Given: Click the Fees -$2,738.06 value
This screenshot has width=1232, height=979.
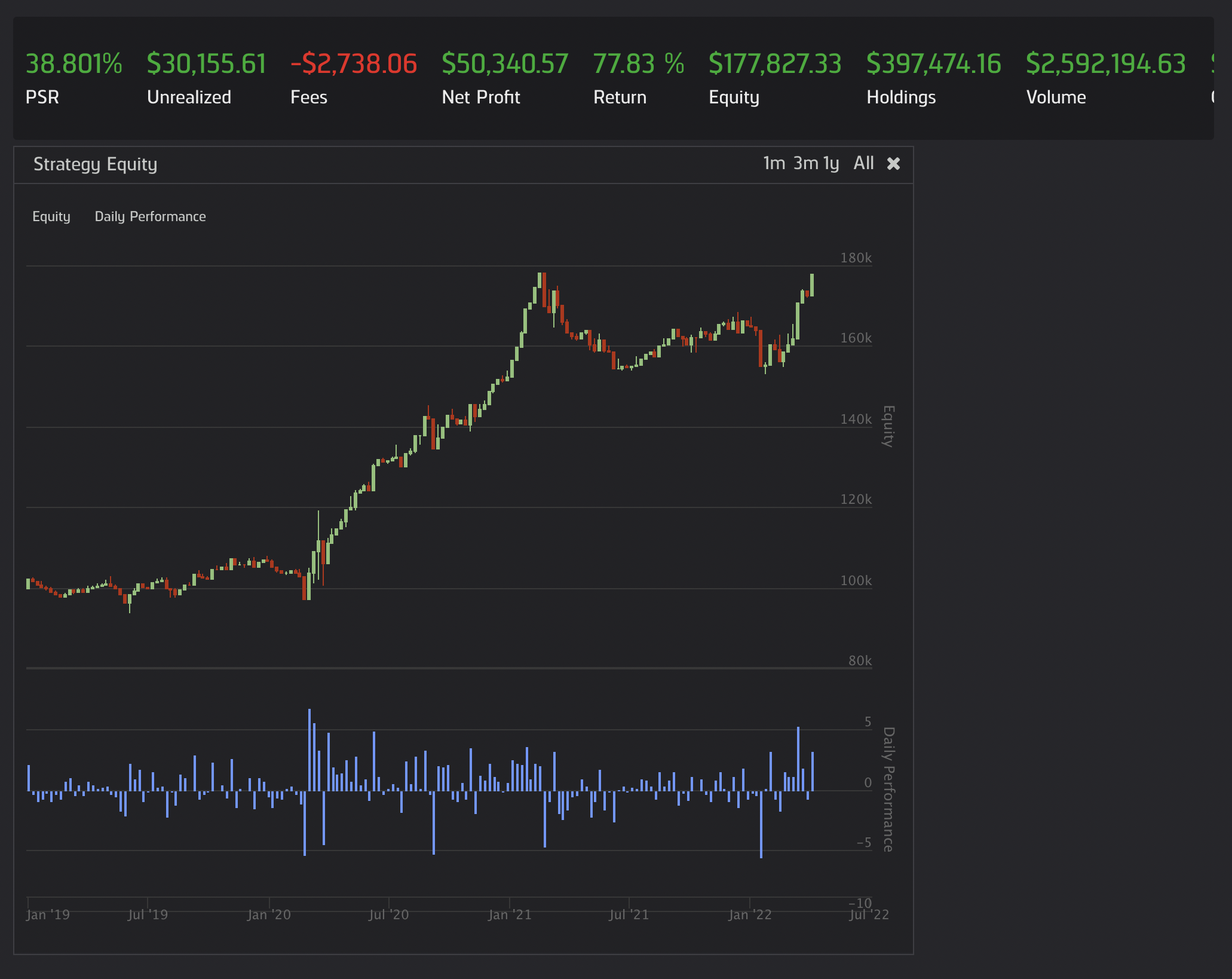Looking at the screenshot, I should tap(353, 65).
